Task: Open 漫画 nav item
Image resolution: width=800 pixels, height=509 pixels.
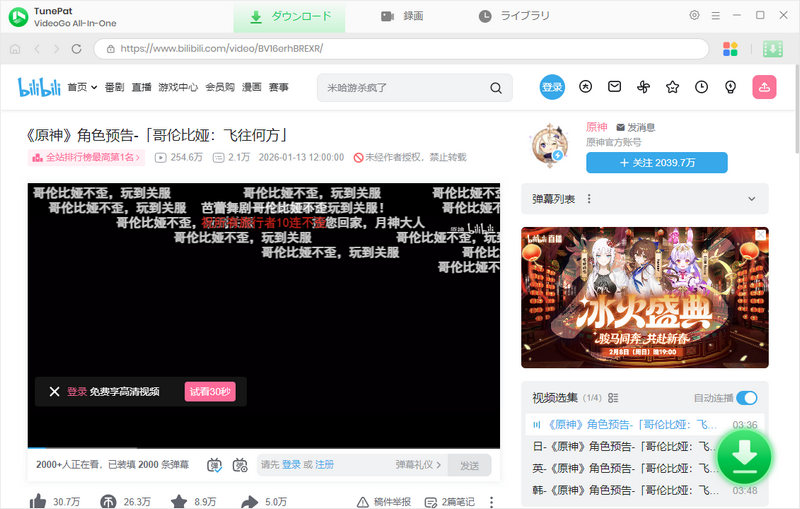Action: (x=252, y=87)
